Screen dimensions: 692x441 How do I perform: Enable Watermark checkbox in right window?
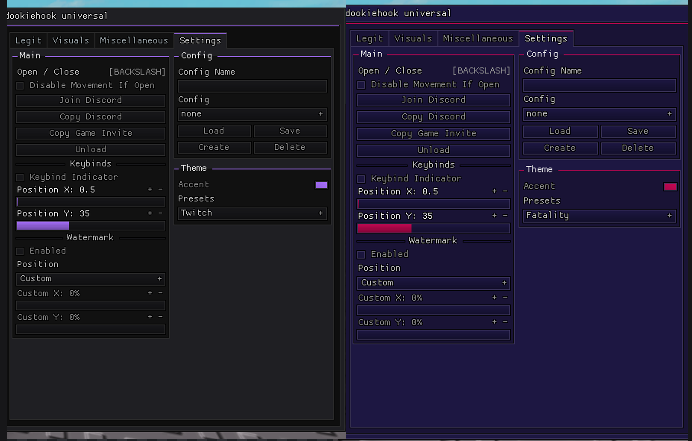click(361, 255)
